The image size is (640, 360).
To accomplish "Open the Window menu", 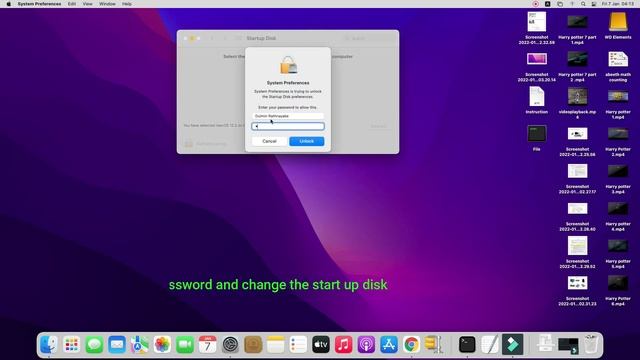I will (x=107, y=4).
